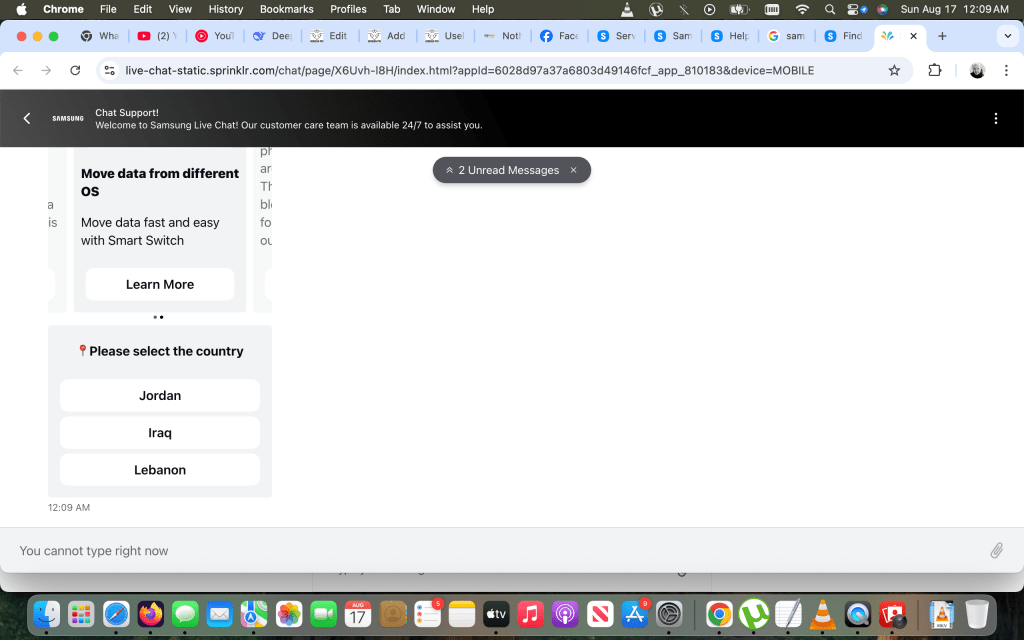Click the paperclip attachment icon

tap(996, 550)
